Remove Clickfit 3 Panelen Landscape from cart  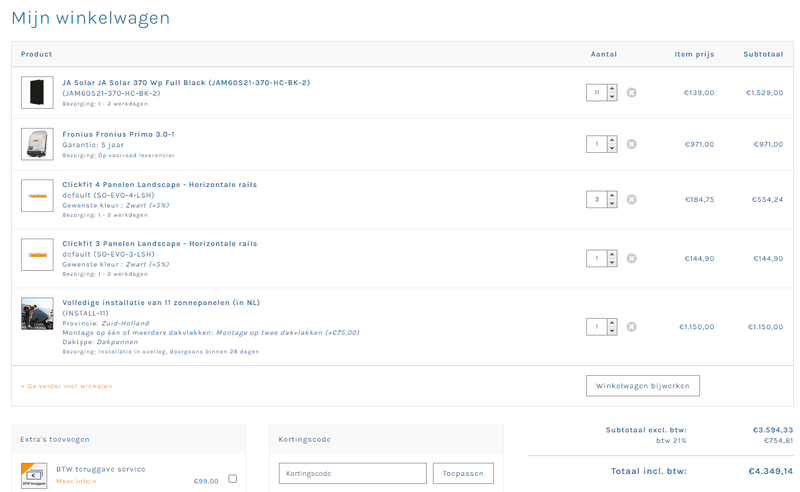[632, 258]
